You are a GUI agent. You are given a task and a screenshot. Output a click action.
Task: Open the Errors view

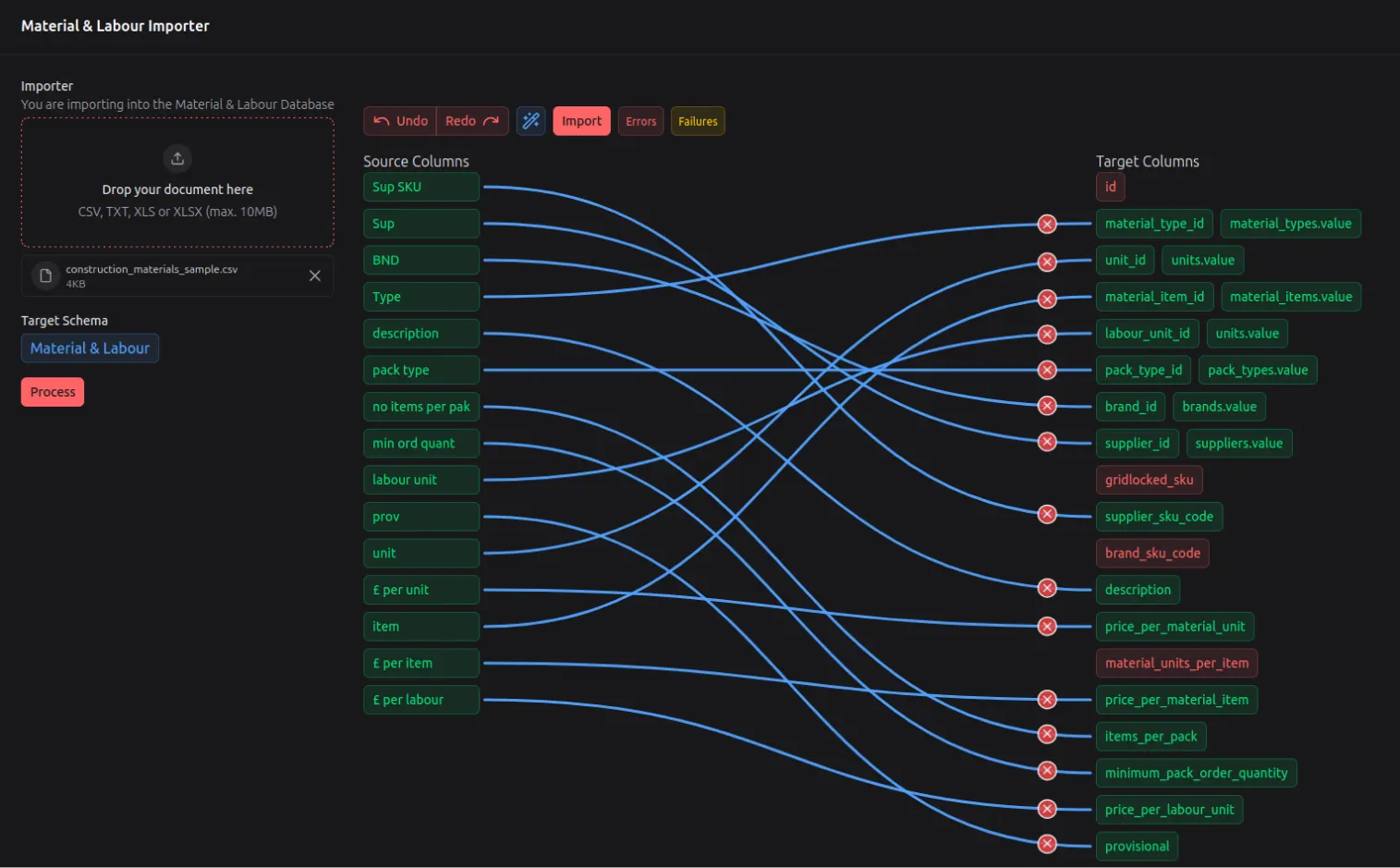[640, 120]
